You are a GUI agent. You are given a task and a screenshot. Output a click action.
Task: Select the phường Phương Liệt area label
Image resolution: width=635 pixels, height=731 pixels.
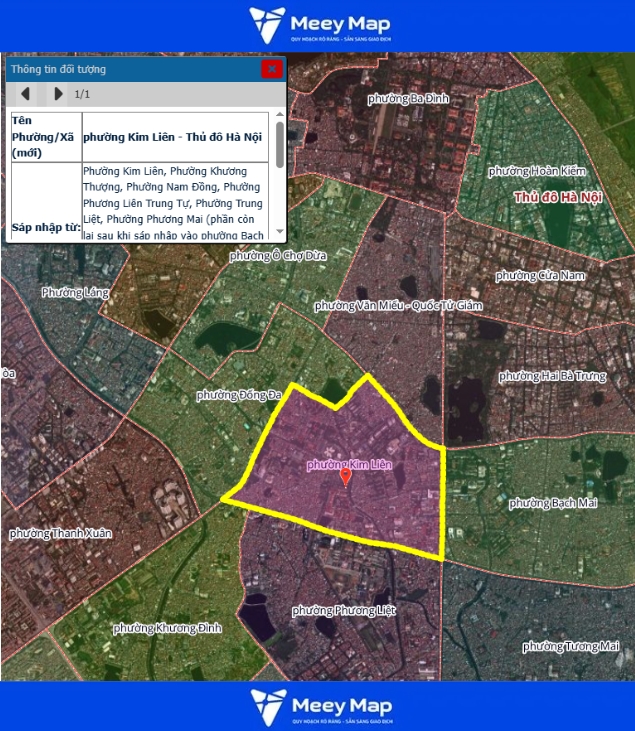336,610
